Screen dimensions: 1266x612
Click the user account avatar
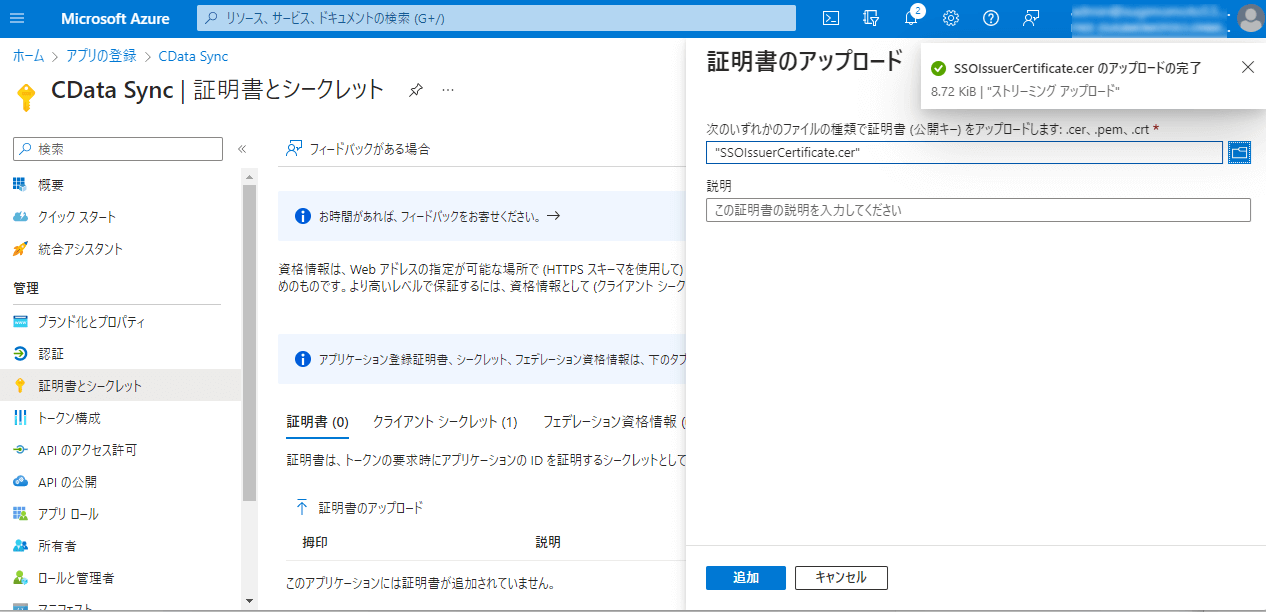[x=1250, y=18]
